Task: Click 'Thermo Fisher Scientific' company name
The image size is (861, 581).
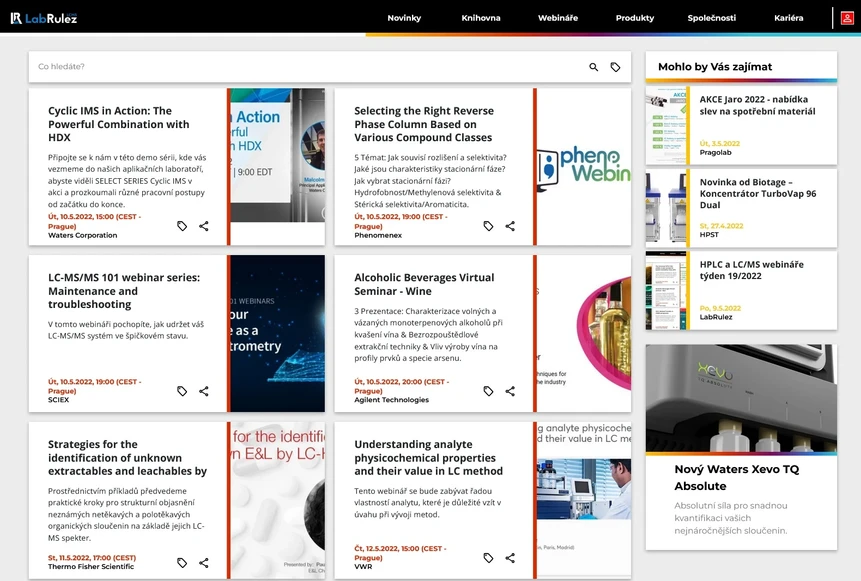Action: [91, 566]
